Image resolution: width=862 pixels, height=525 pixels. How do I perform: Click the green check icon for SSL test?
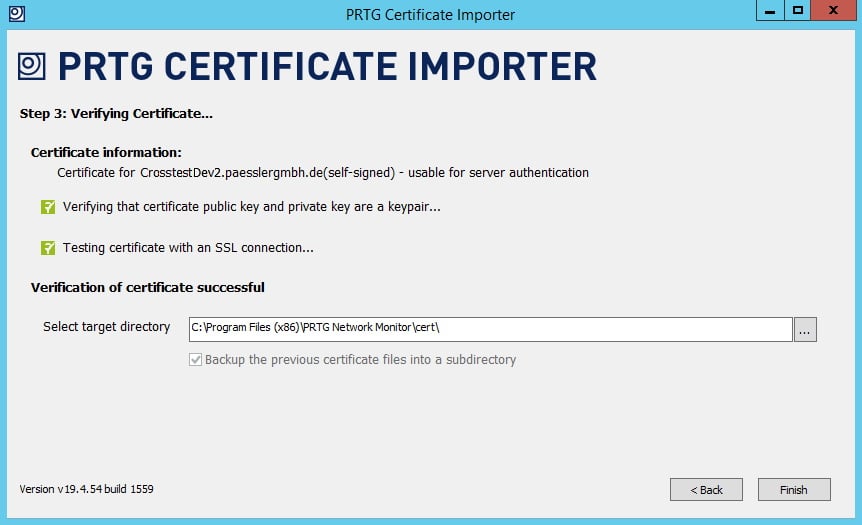coord(48,248)
